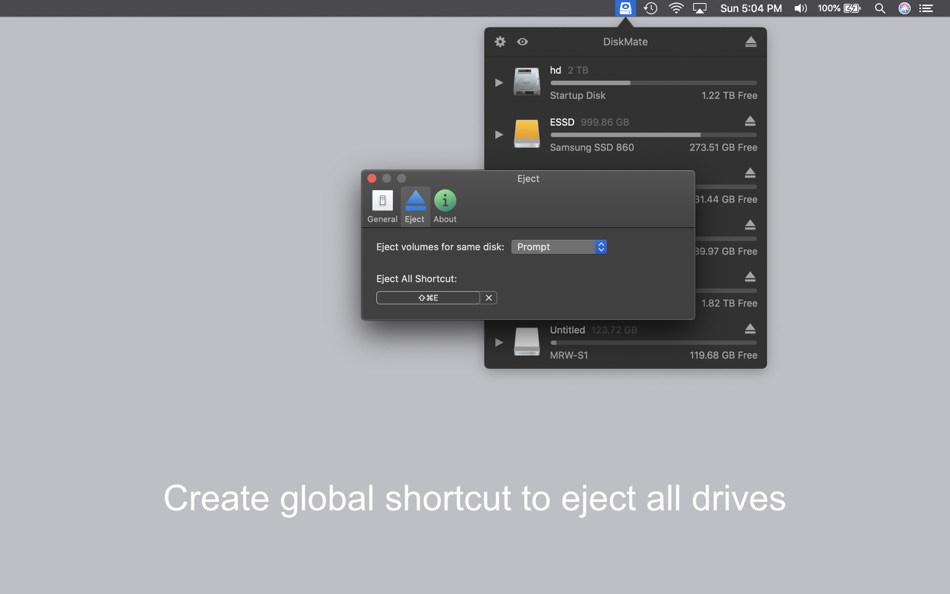Open Time Machine menu bar icon
This screenshot has width=950, height=594.
click(x=651, y=8)
